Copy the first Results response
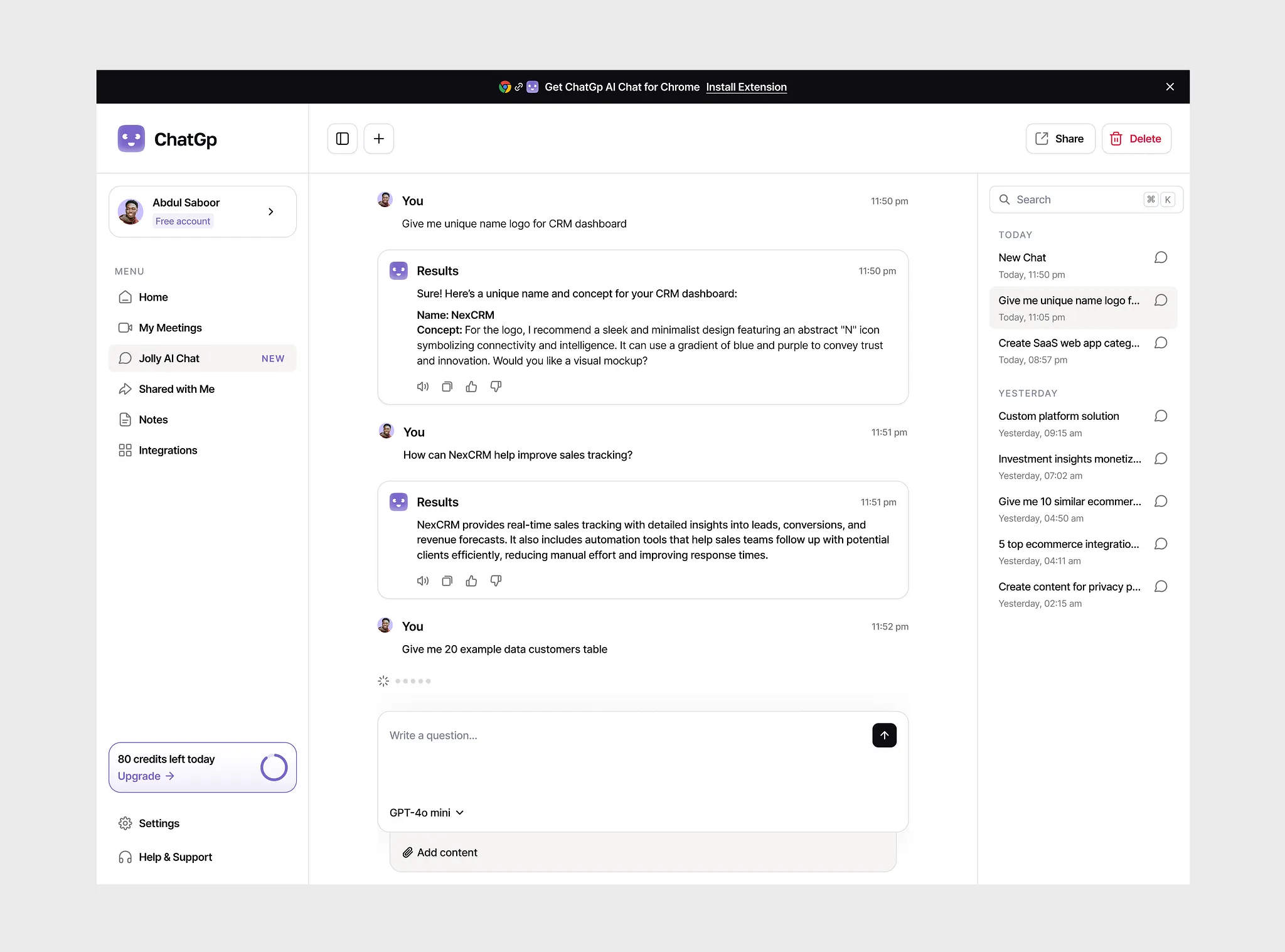This screenshot has height=952, width=1285. coord(447,387)
